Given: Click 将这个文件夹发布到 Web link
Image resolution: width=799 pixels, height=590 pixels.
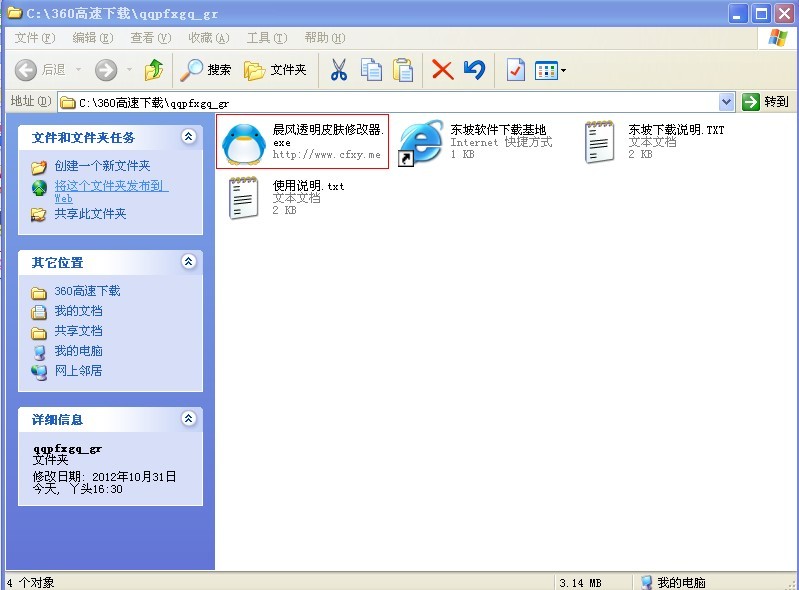Looking at the screenshot, I should [111, 192].
